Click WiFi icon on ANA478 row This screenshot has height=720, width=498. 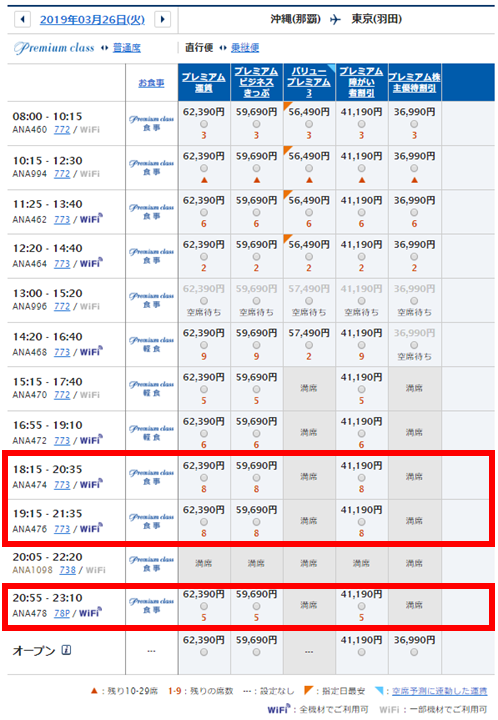coord(91,613)
